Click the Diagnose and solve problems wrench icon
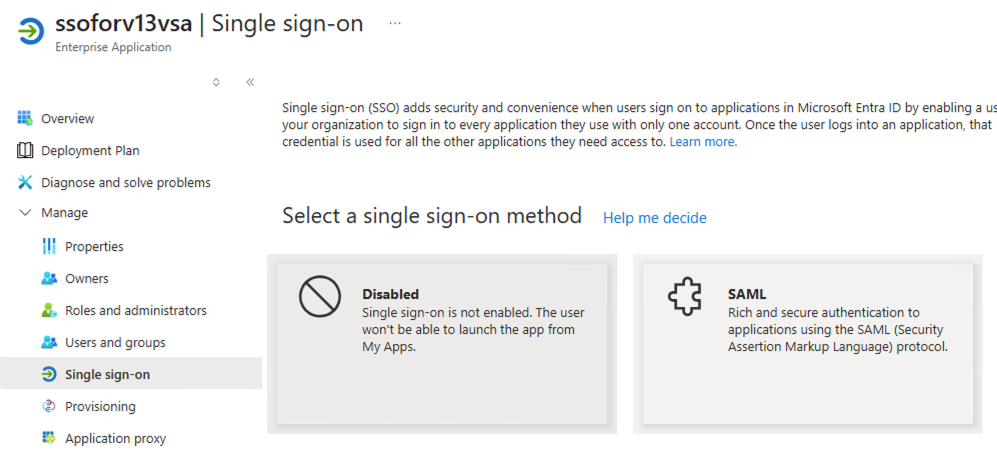Image resolution: width=997 pixels, height=455 pixels. 25,182
